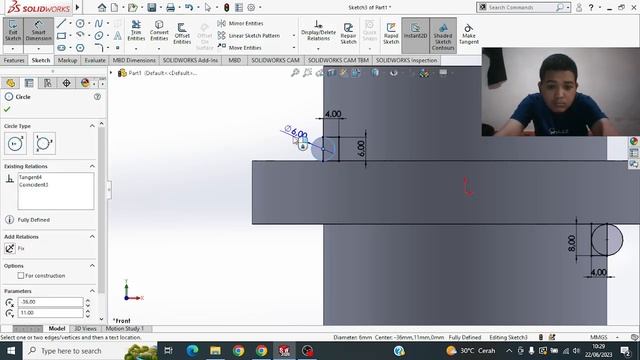Click the Y center coordinate field

[51, 313]
